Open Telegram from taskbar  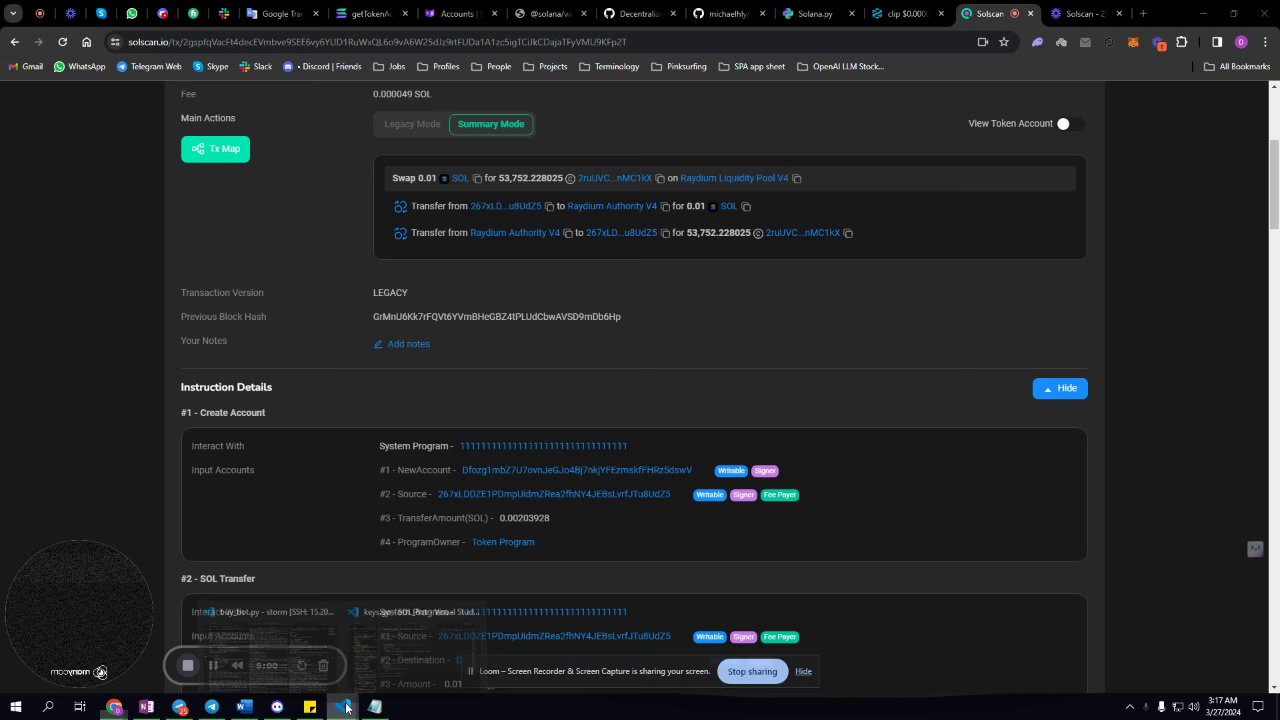click(x=212, y=707)
